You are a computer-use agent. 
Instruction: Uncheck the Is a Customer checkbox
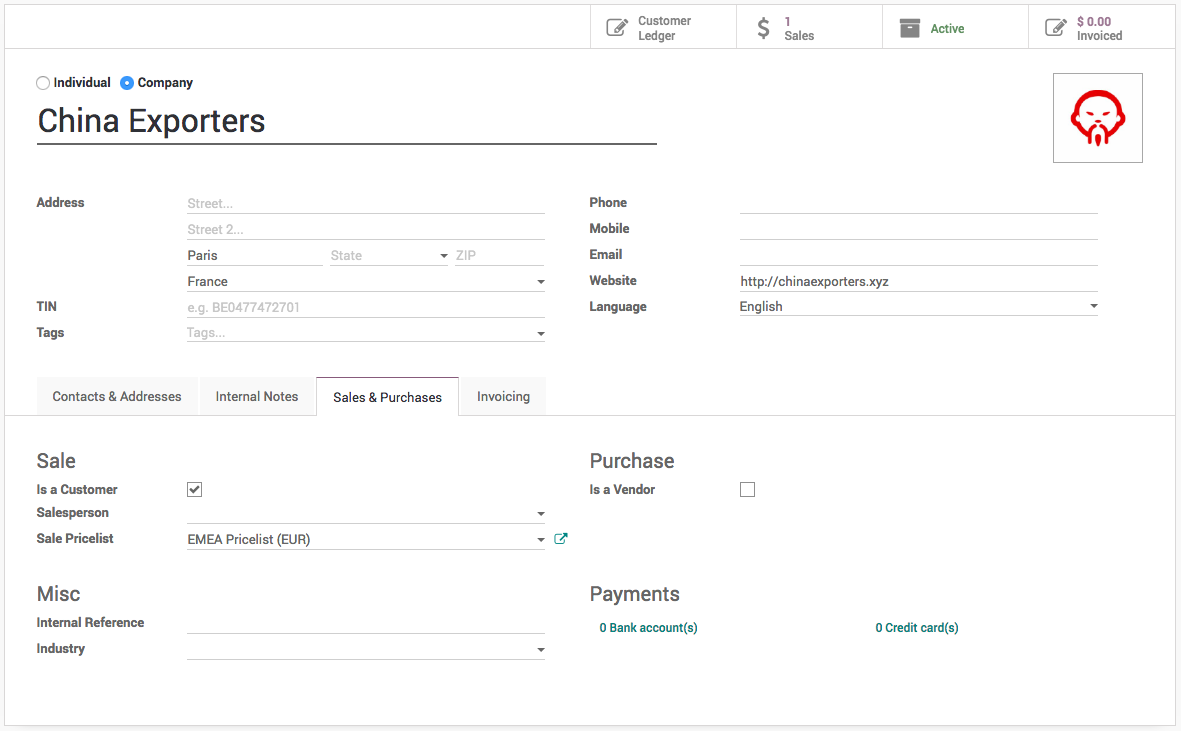pyautogui.click(x=195, y=489)
